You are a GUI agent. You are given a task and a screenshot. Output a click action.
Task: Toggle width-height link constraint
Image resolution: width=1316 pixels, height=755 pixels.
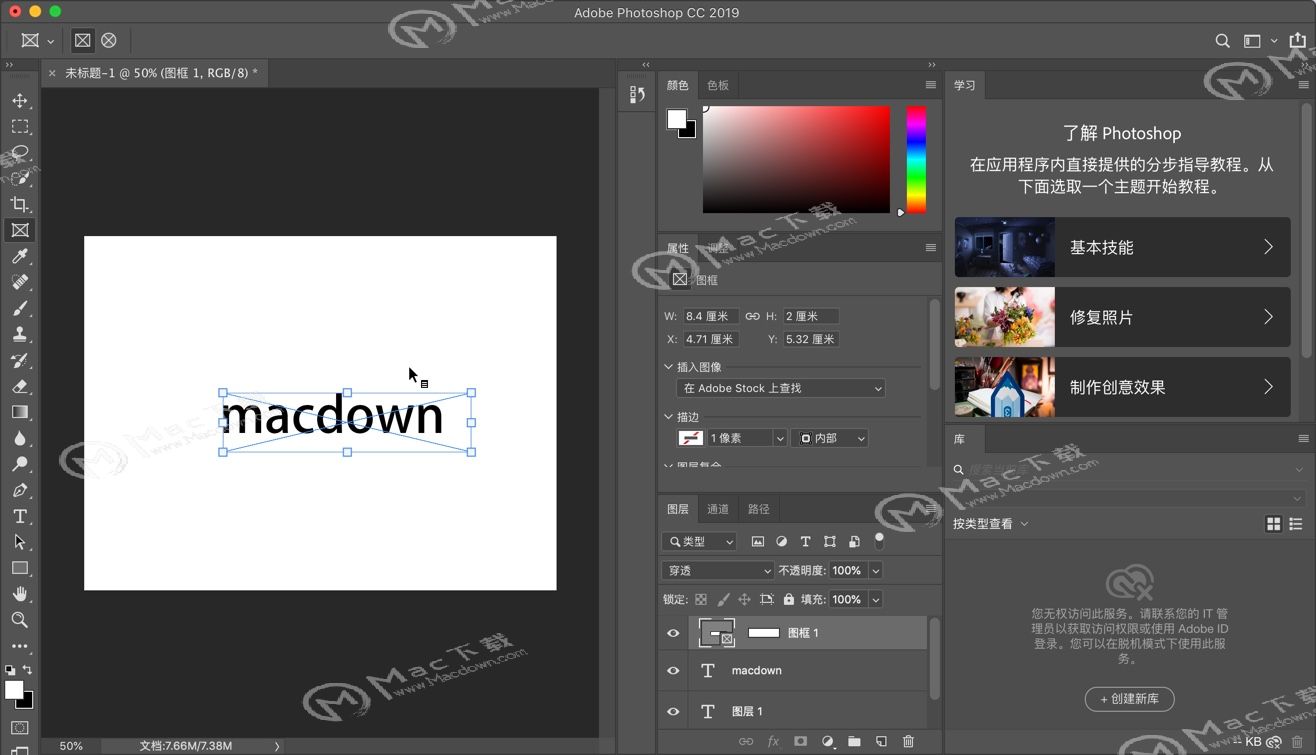(752, 316)
